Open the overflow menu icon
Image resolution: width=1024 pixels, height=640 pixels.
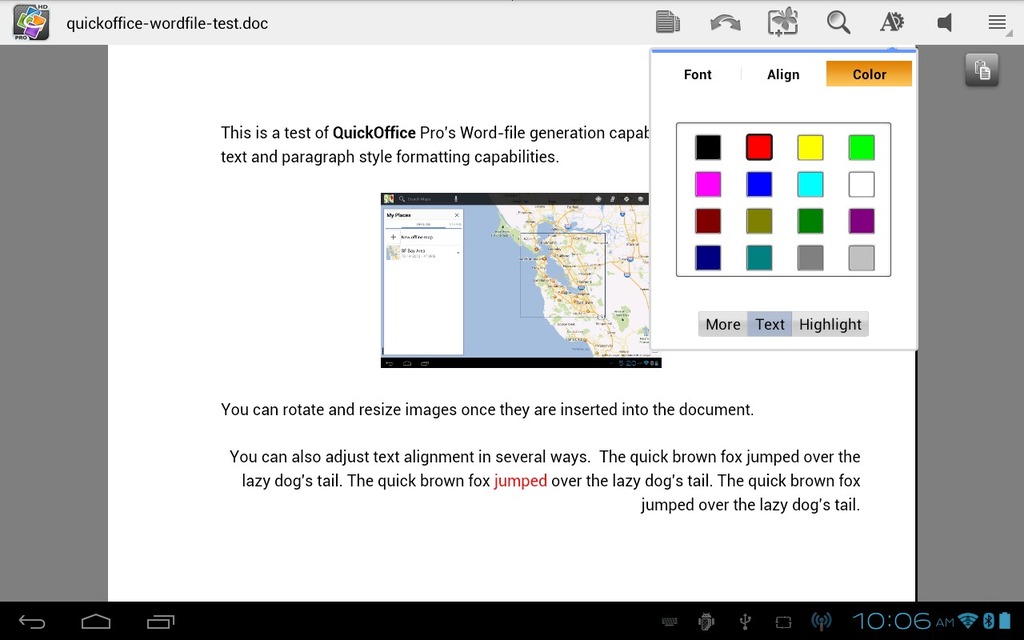(997, 22)
